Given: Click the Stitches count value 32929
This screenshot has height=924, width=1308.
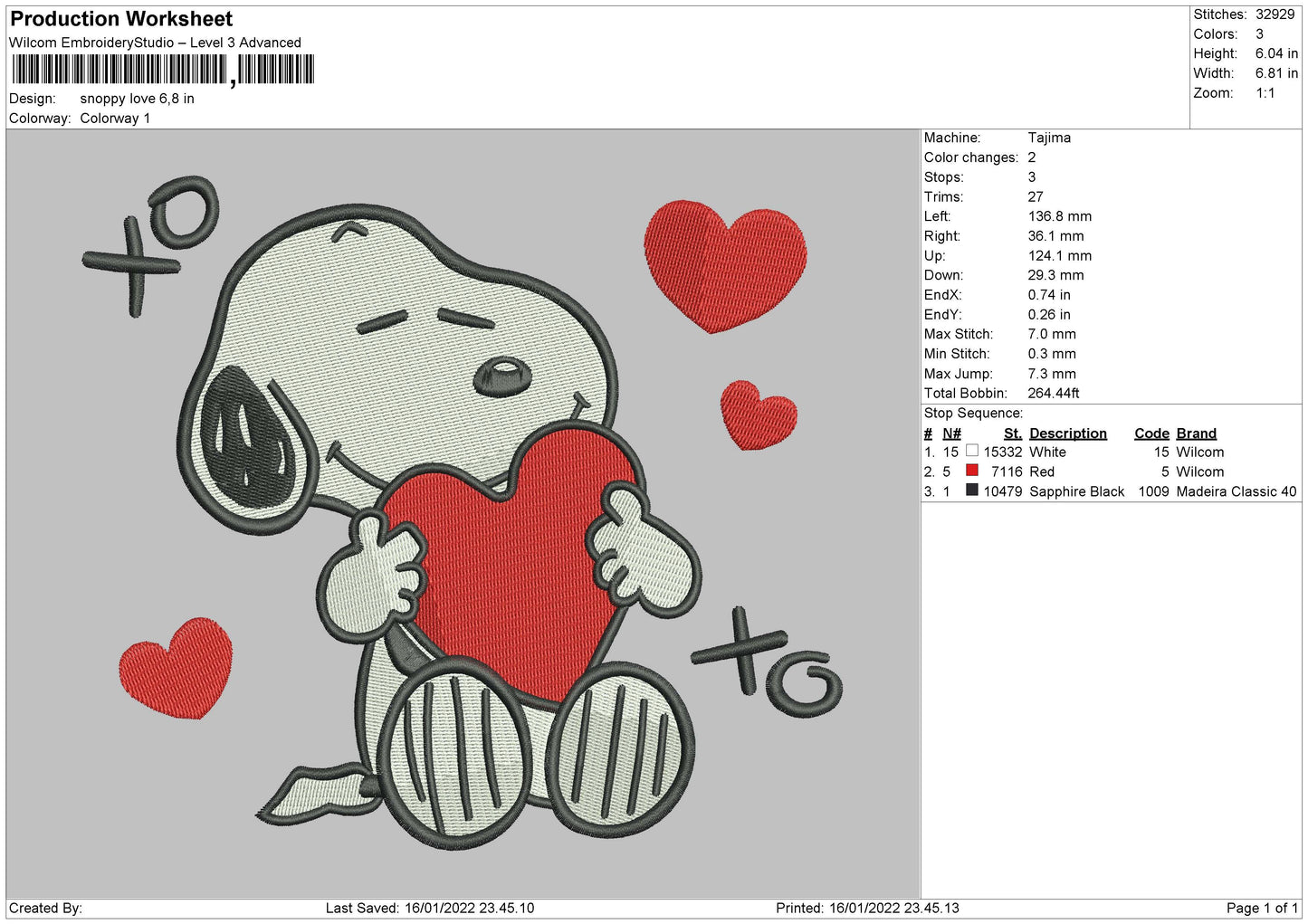Looking at the screenshot, I should [1275, 14].
